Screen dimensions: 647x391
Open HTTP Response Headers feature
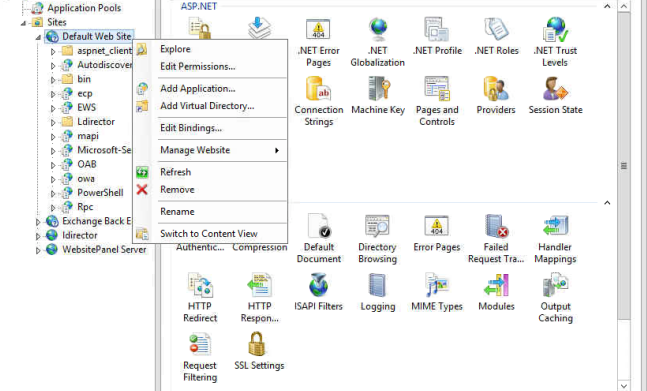(x=259, y=298)
